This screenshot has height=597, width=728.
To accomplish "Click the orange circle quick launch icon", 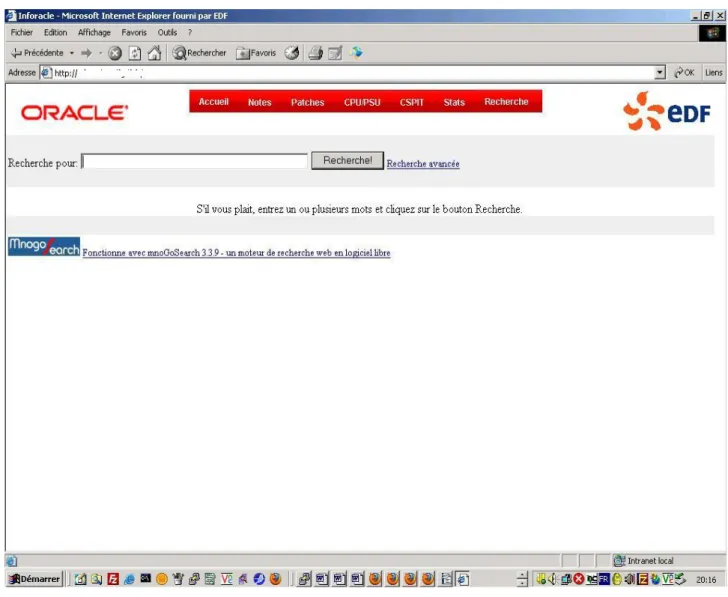I will coord(162,579).
